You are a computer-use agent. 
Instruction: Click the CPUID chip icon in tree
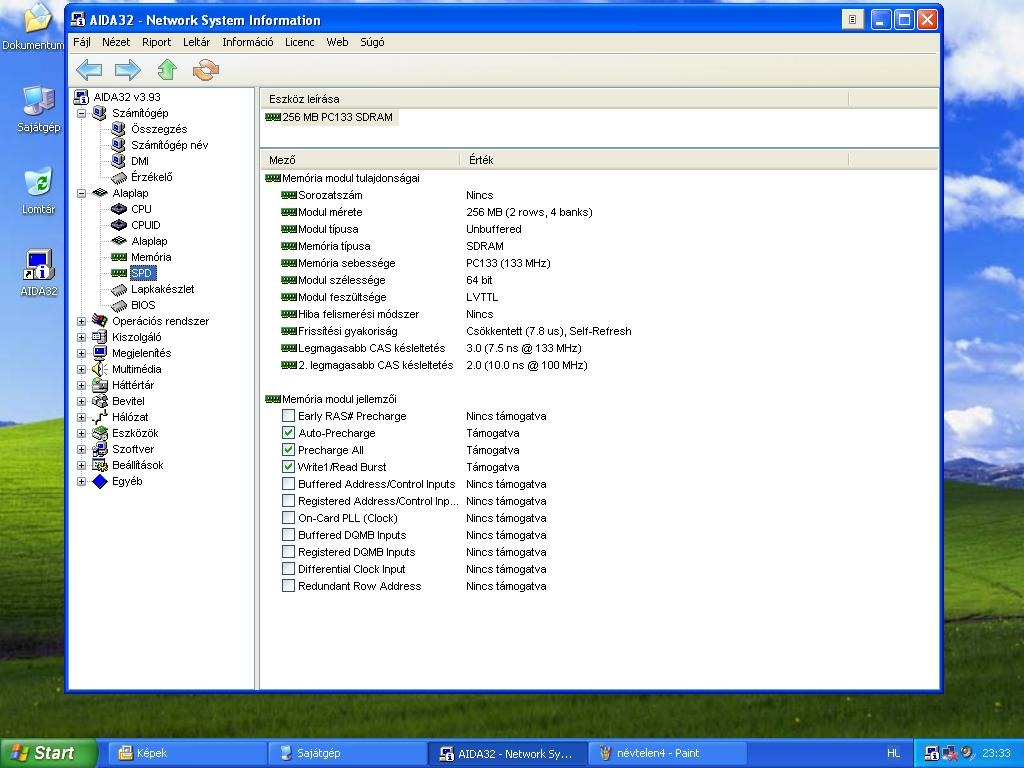[x=119, y=225]
